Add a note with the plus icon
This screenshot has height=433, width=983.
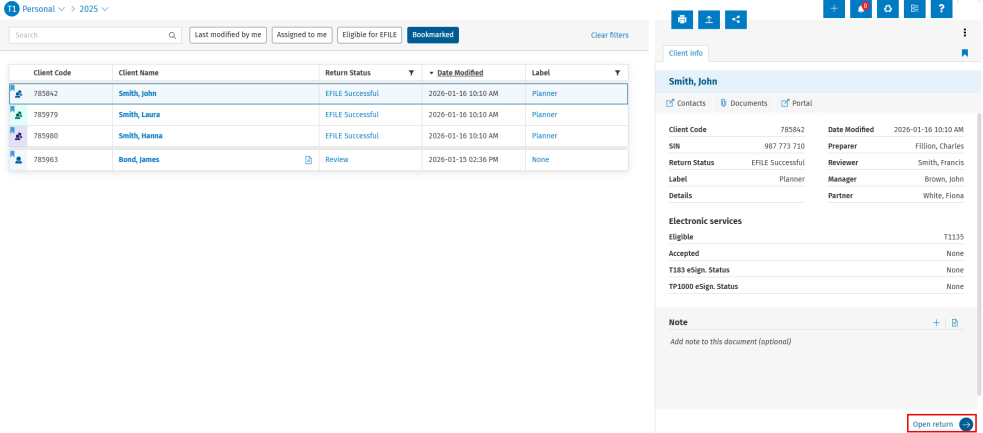pos(936,323)
